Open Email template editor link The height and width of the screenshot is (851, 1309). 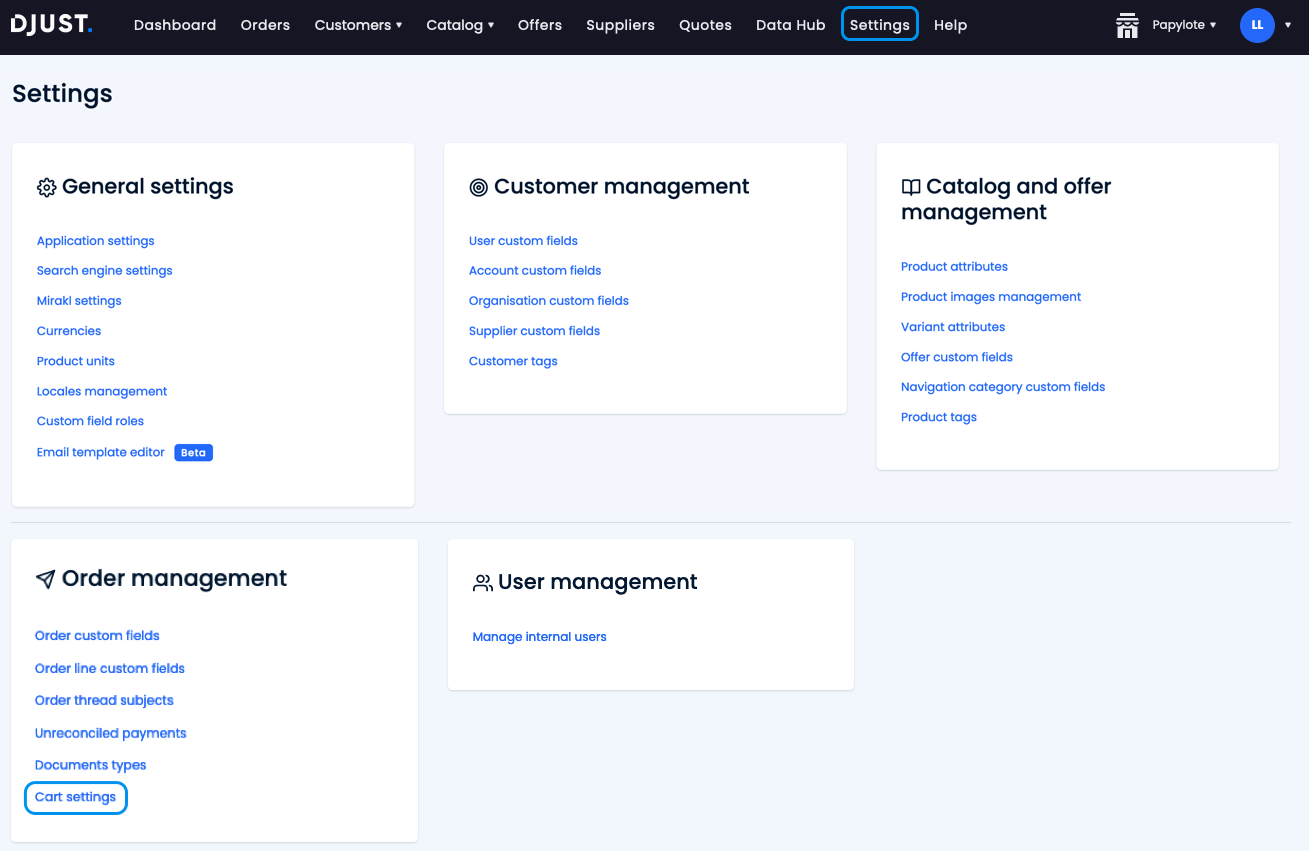101,452
